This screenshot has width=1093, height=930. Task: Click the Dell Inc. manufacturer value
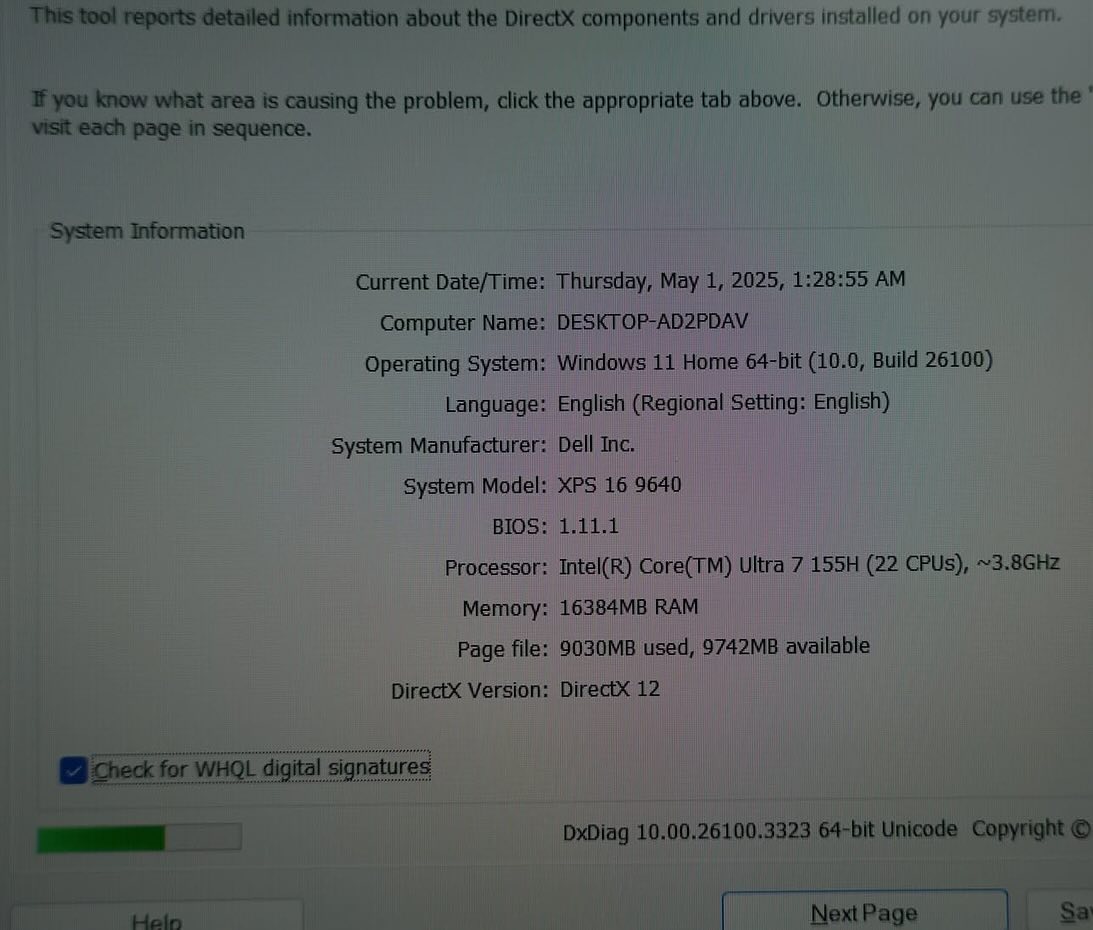click(596, 445)
